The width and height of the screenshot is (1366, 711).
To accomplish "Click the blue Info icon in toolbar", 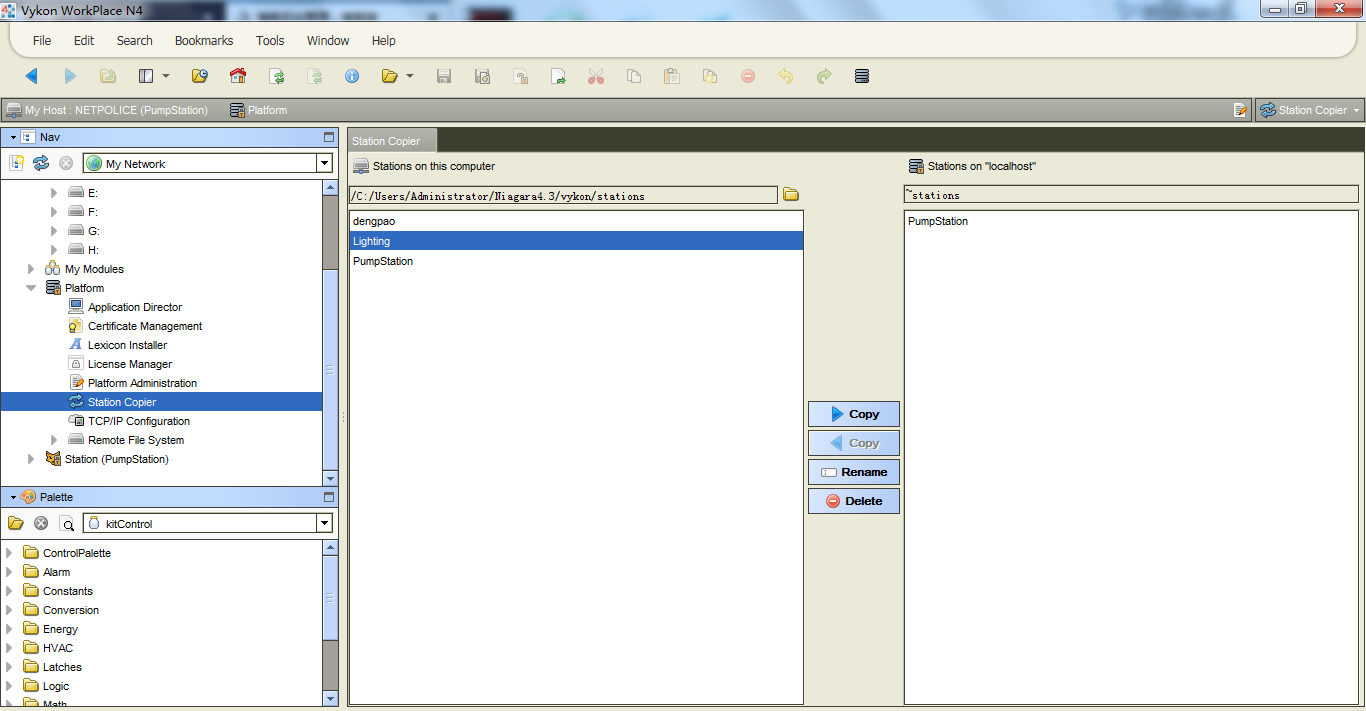I will tap(352, 76).
